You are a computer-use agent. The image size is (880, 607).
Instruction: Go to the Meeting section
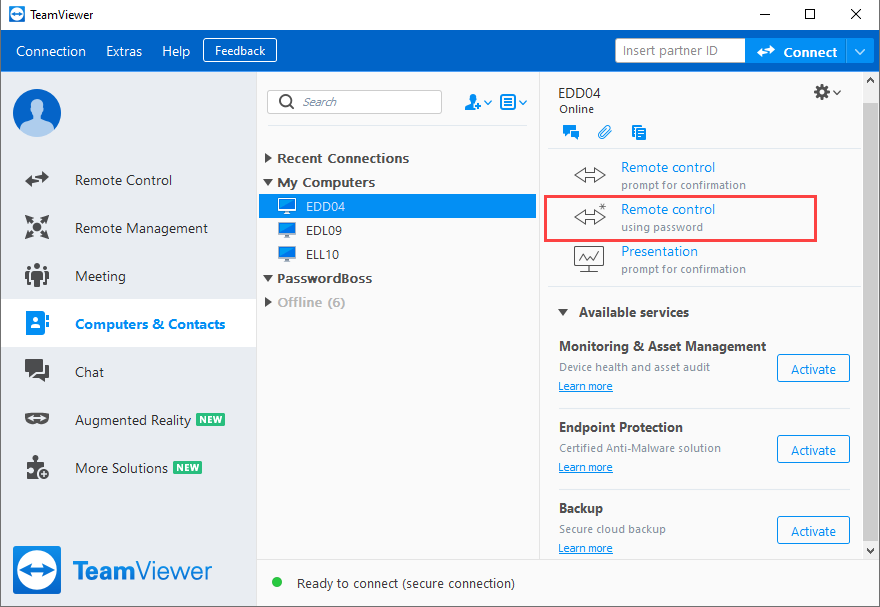(129, 276)
